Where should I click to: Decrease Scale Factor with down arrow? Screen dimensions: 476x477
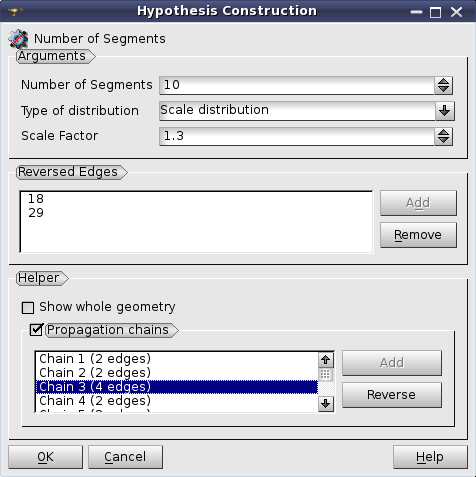pos(443,140)
